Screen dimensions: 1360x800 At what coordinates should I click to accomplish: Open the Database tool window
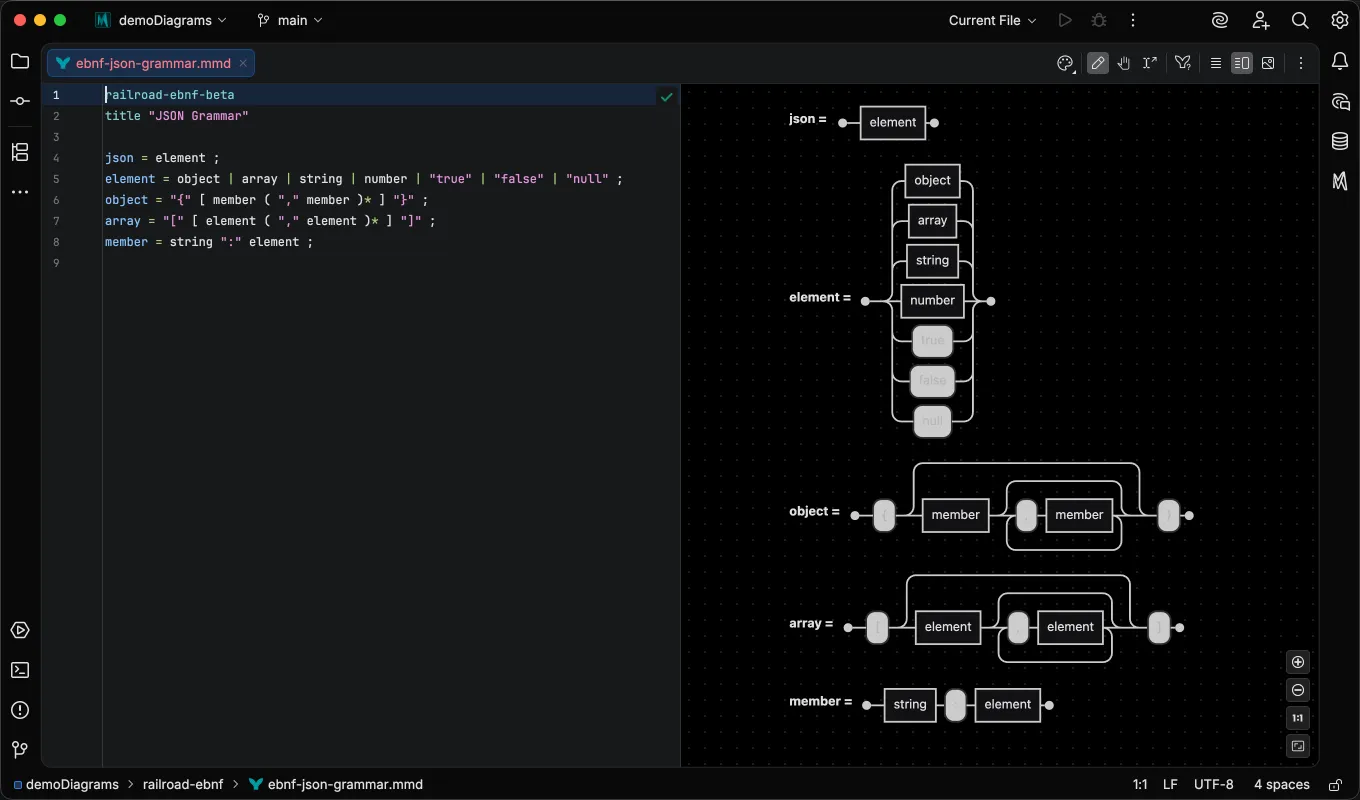1340,141
